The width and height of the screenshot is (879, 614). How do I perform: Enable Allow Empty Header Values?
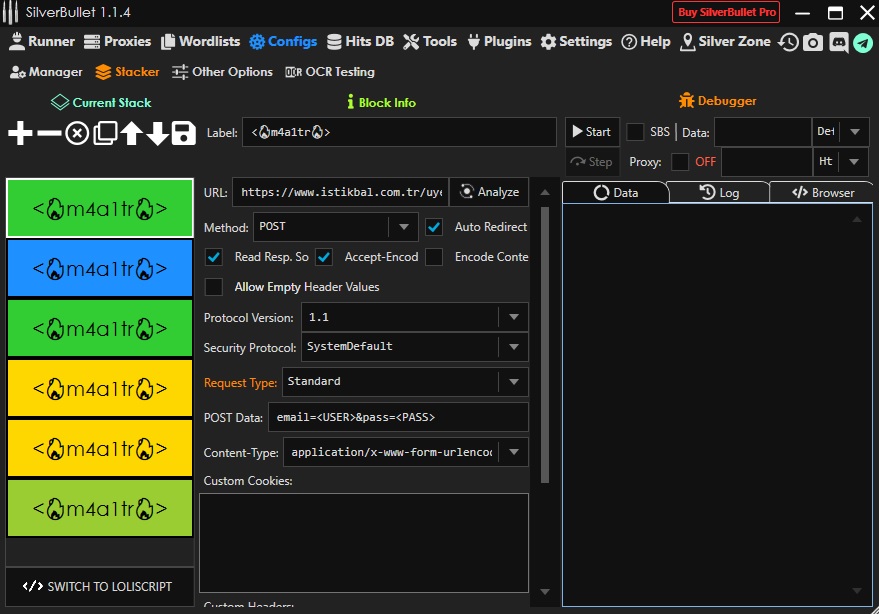point(214,287)
